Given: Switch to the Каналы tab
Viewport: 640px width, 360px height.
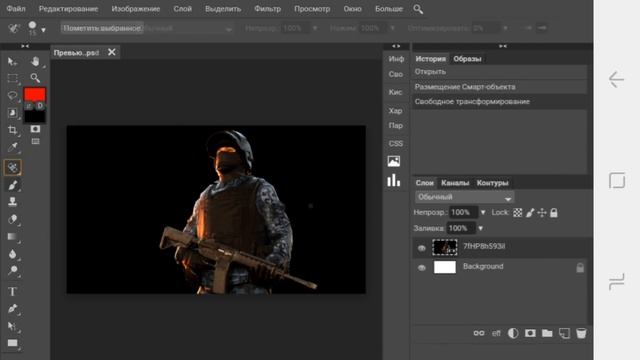Looking at the screenshot, I should point(455,183).
